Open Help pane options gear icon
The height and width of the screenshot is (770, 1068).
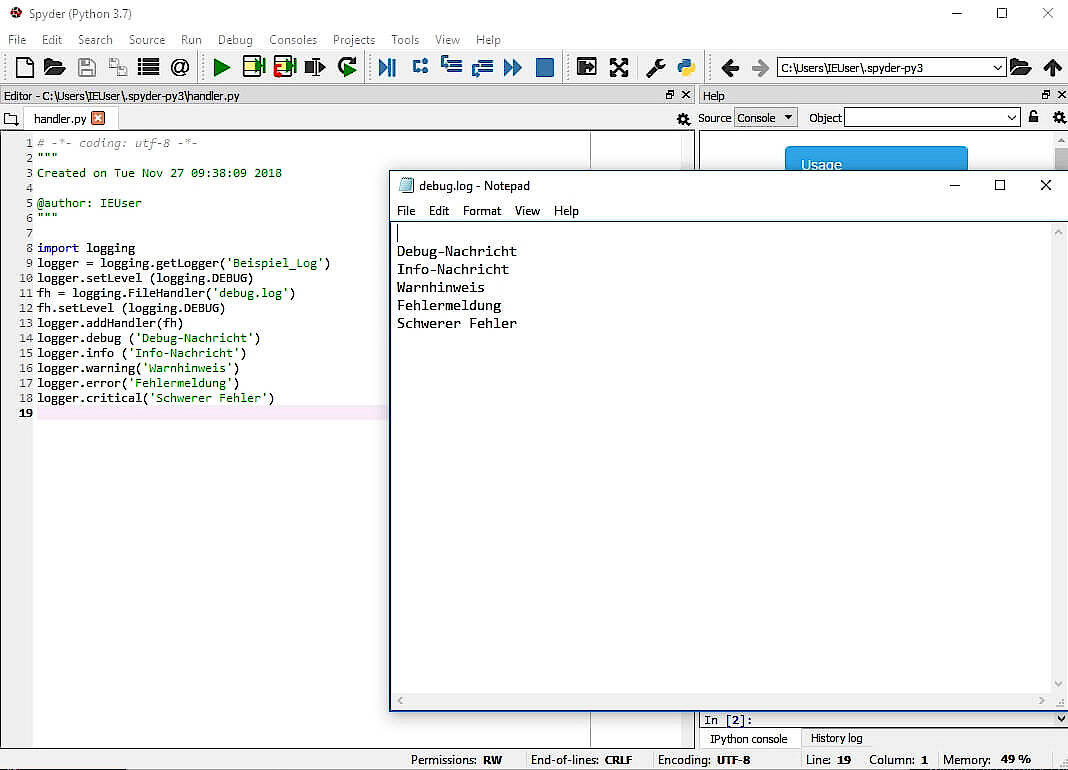(x=1059, y=118)
